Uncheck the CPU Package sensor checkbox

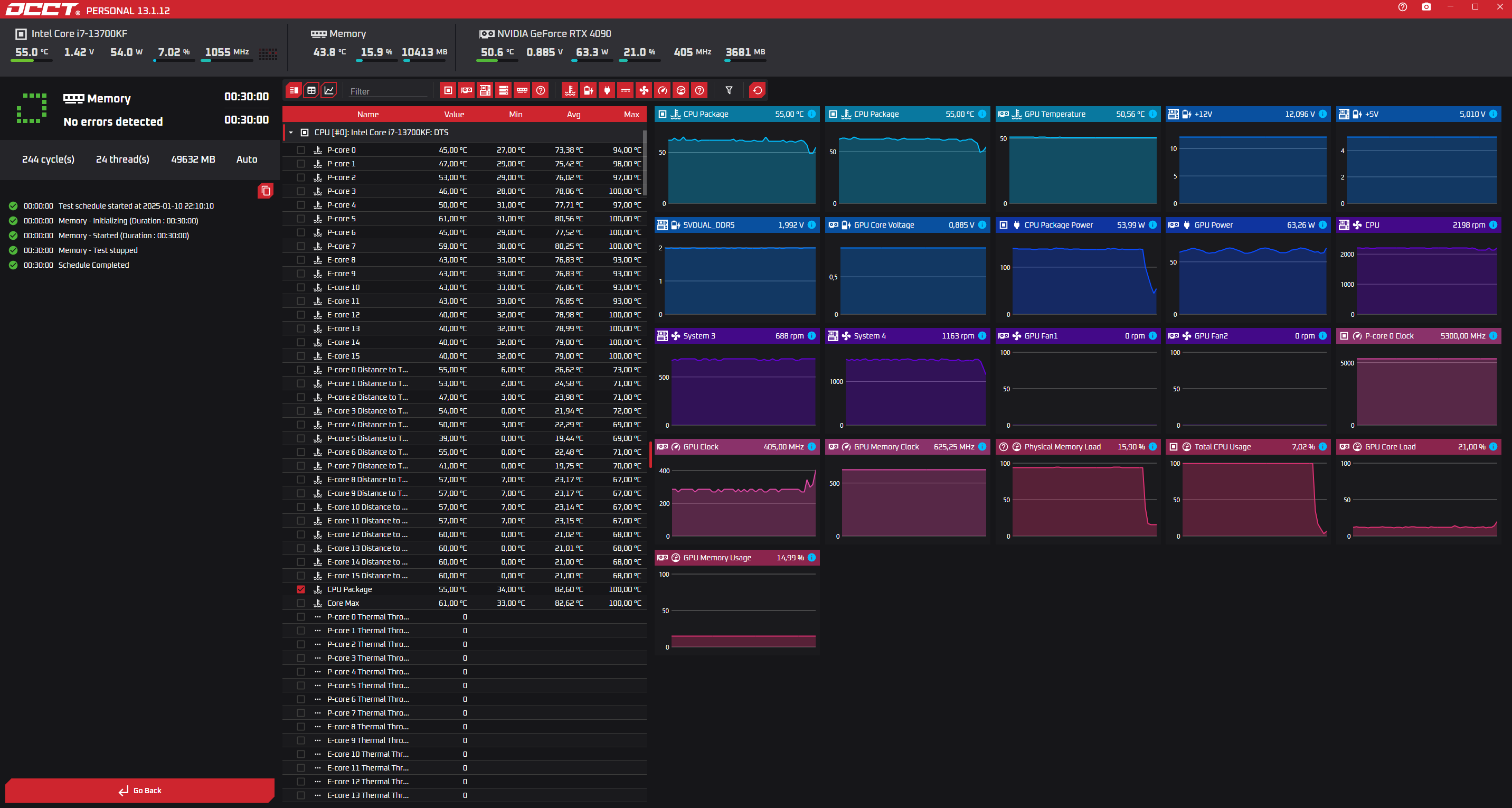(301, 589)
